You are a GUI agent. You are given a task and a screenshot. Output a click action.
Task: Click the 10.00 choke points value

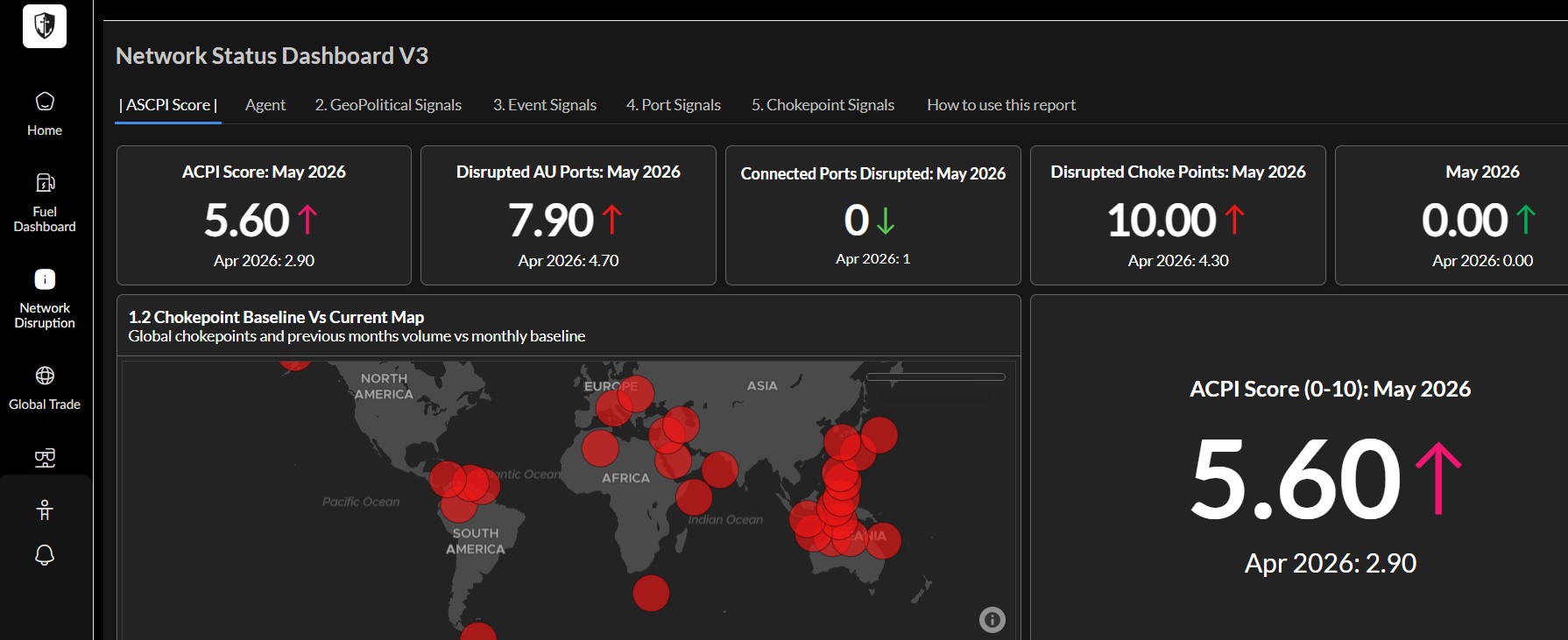1162,220
